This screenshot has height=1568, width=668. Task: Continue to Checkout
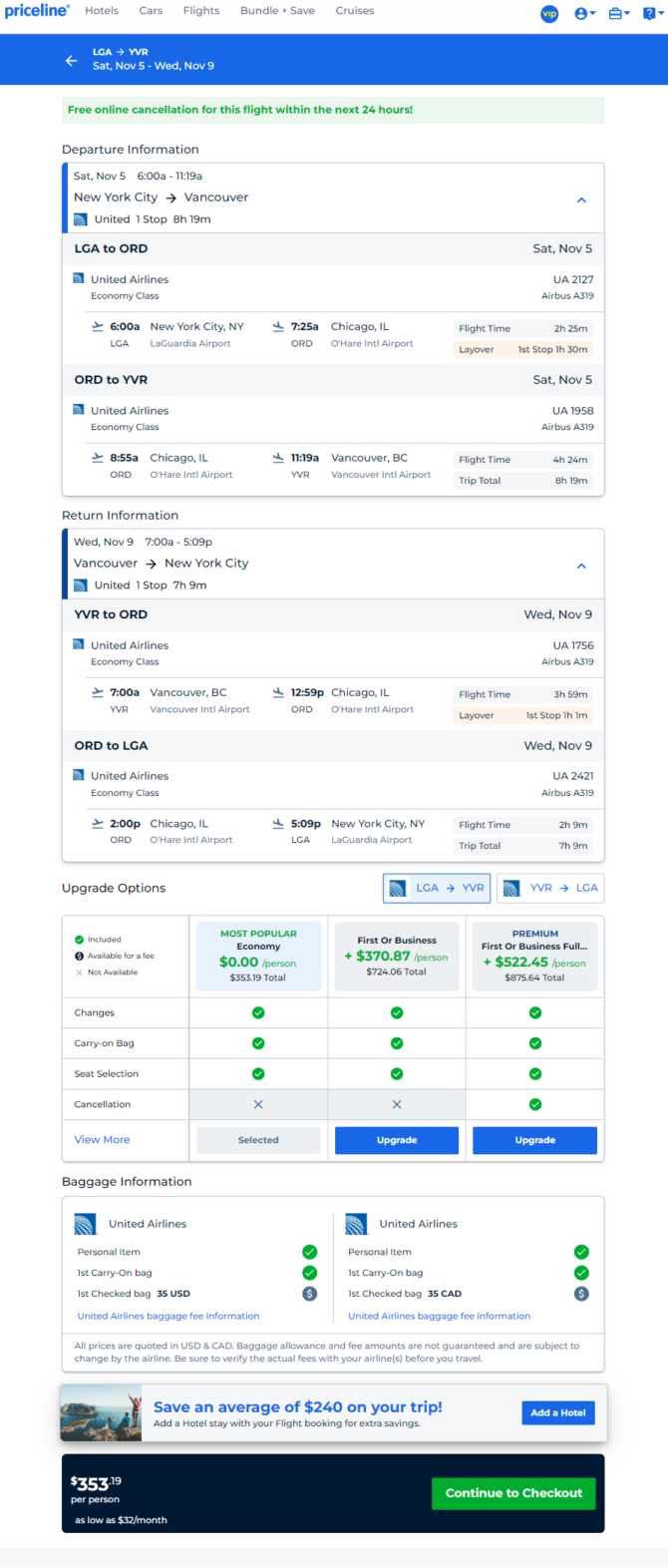(513, 1493)
